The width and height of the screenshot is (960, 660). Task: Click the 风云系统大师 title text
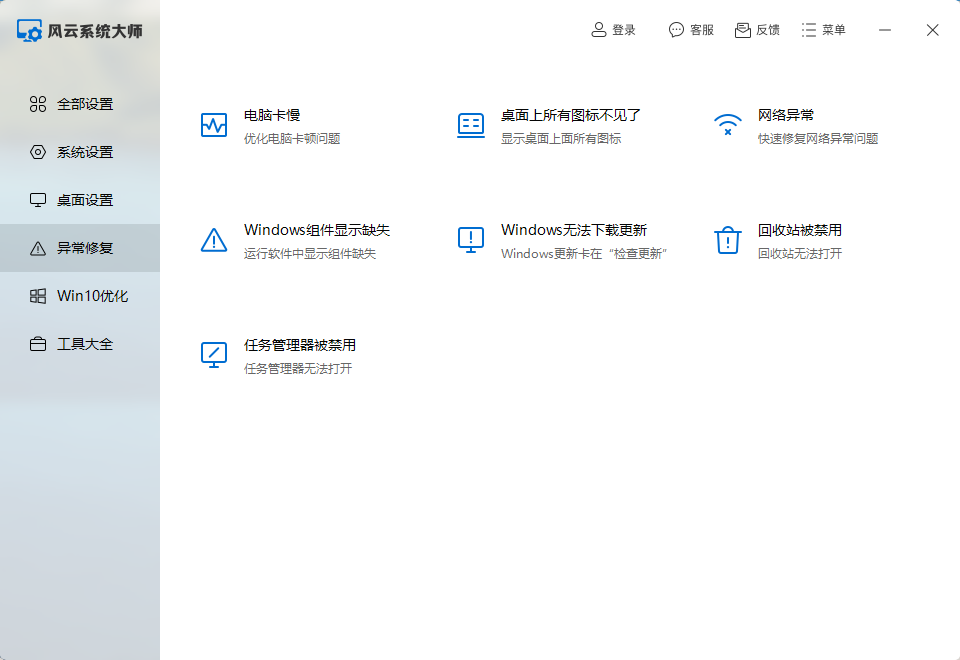coord(95,31)
